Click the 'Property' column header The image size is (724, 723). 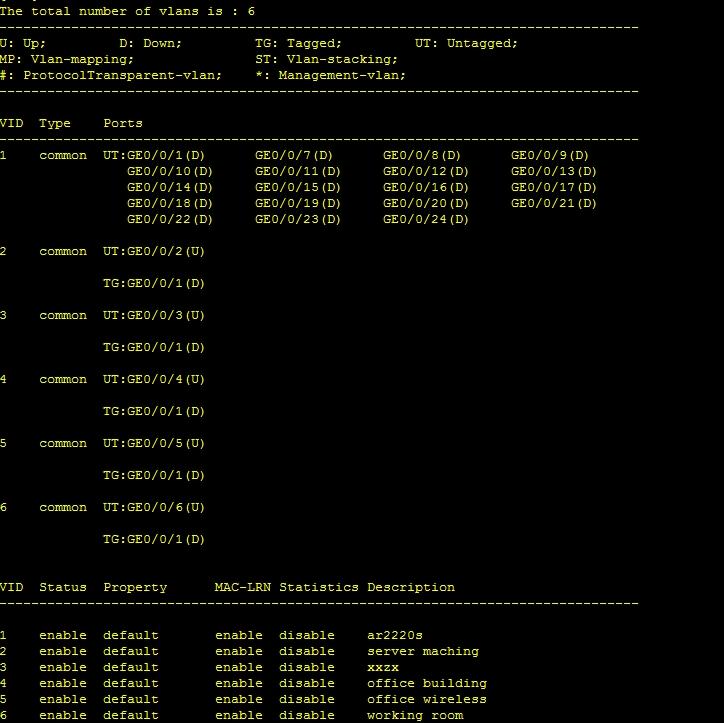135,588
